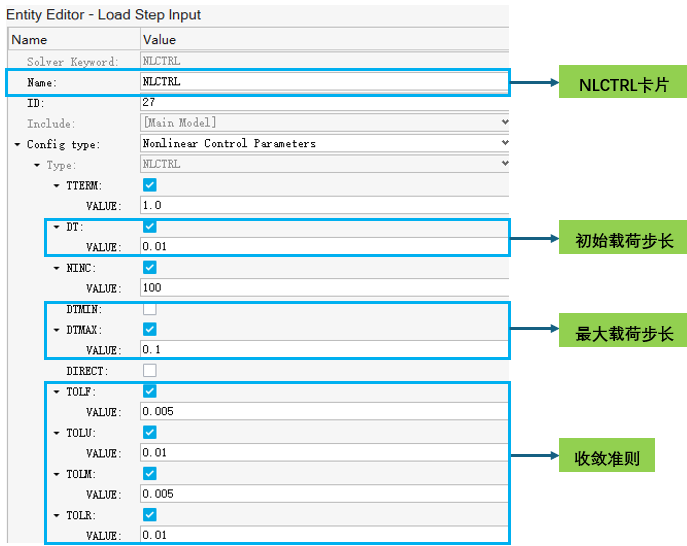The image size is (687, 546).
Task: Click the Value column header
Action: coord(325,39)
